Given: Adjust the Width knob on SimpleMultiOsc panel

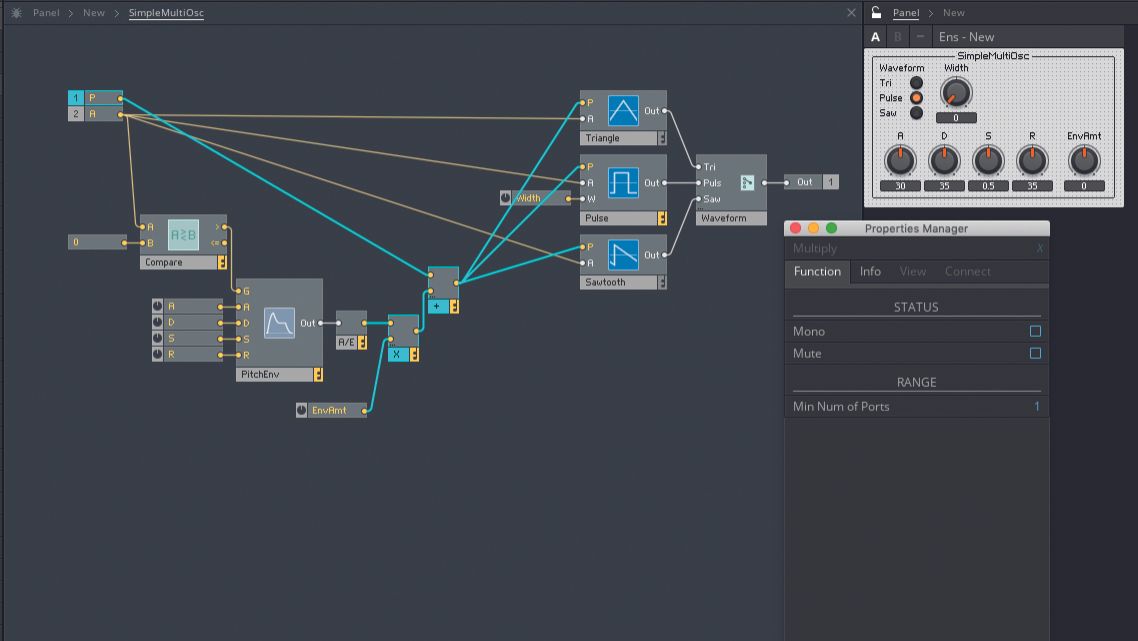Looking at the screenshot, I should [955, 93].
